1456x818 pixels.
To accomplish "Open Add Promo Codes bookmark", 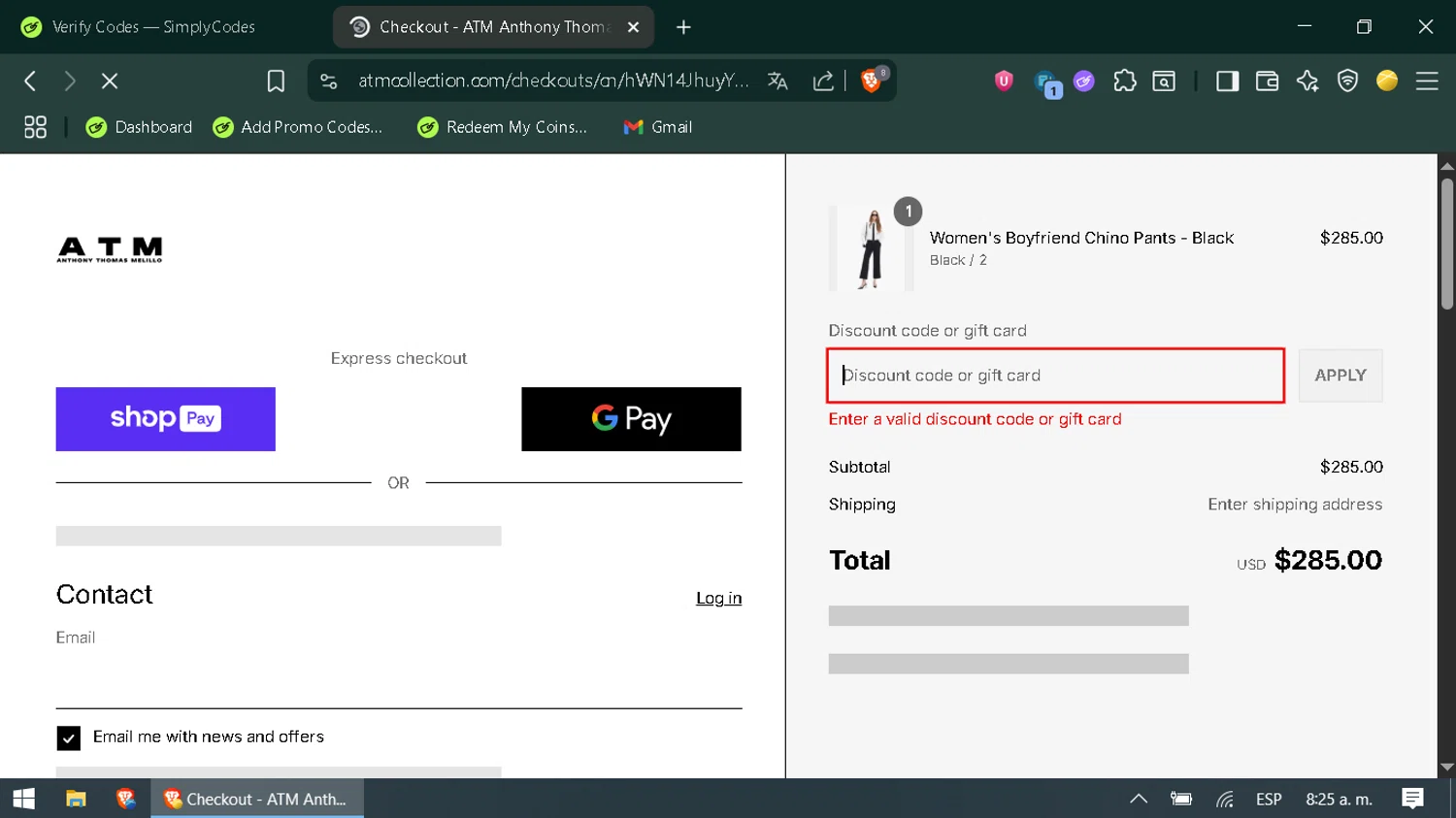I will click(x=298, y=127).
